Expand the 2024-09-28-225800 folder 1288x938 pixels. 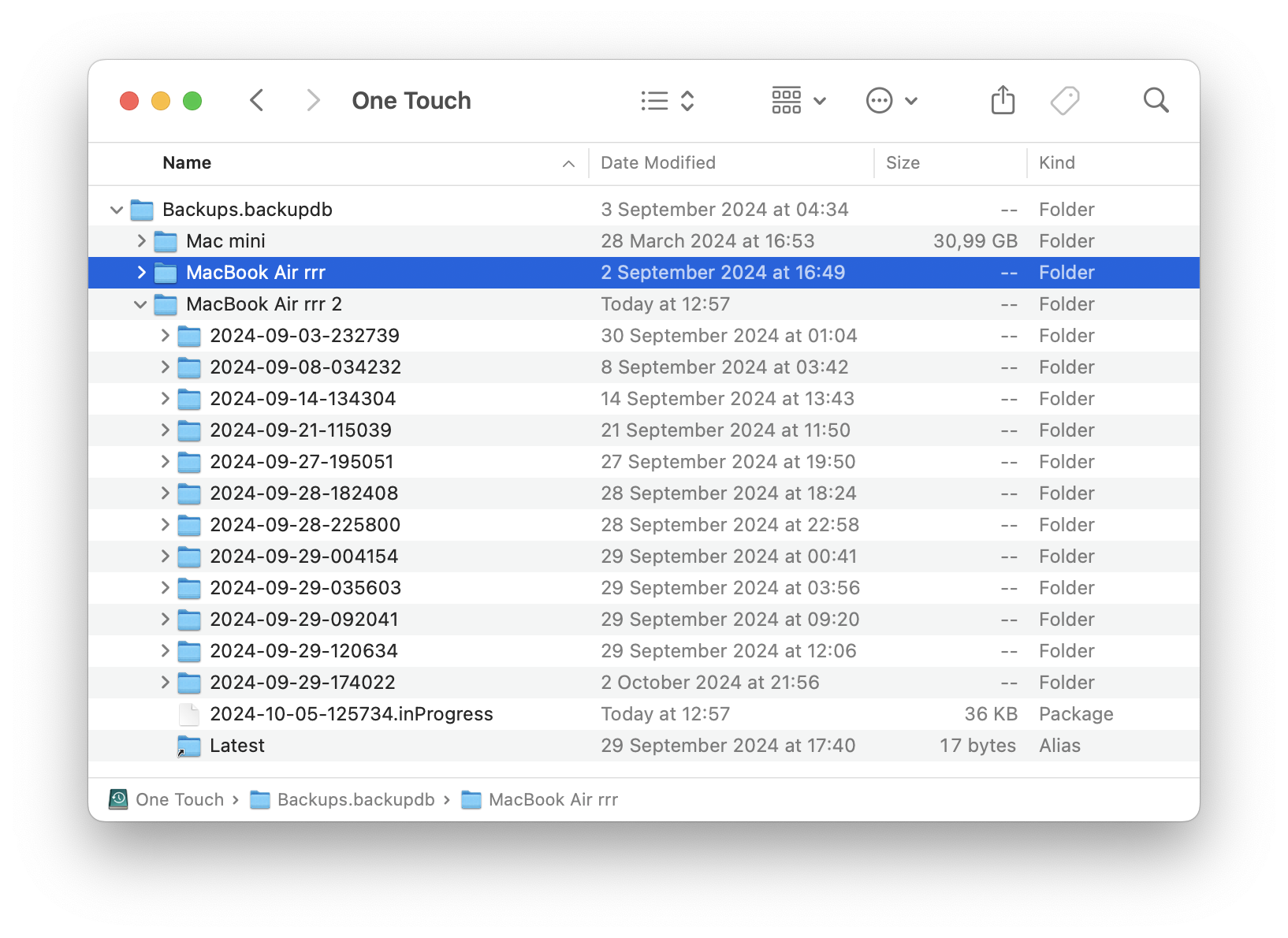tap(165, 525)
